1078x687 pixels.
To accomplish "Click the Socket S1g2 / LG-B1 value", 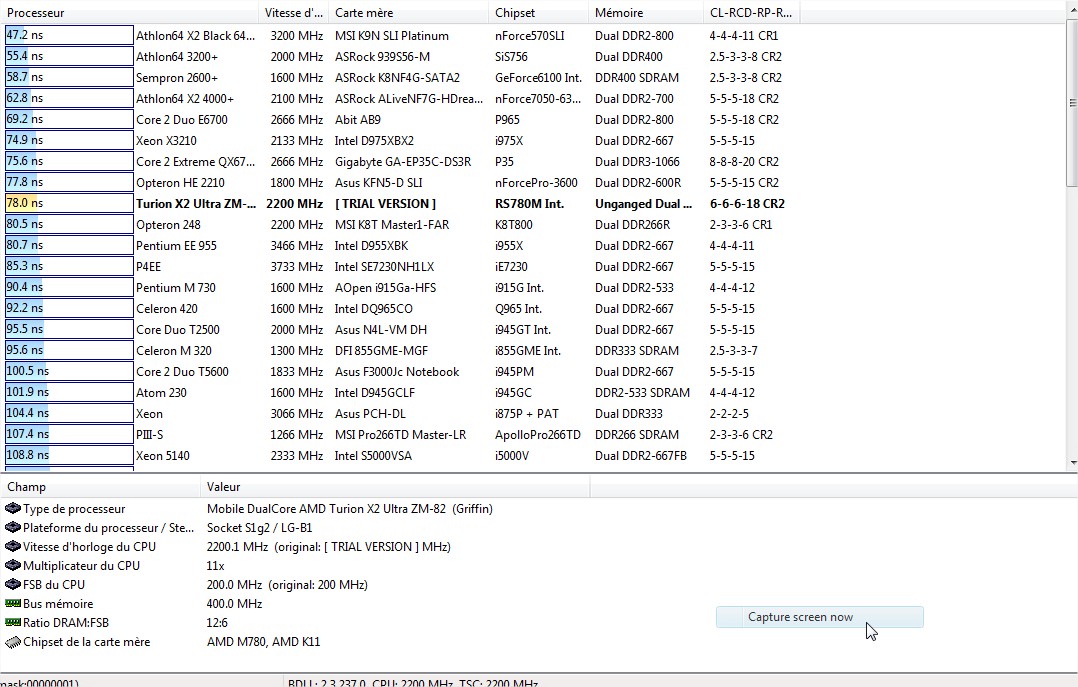I will [x=259, y=527].
